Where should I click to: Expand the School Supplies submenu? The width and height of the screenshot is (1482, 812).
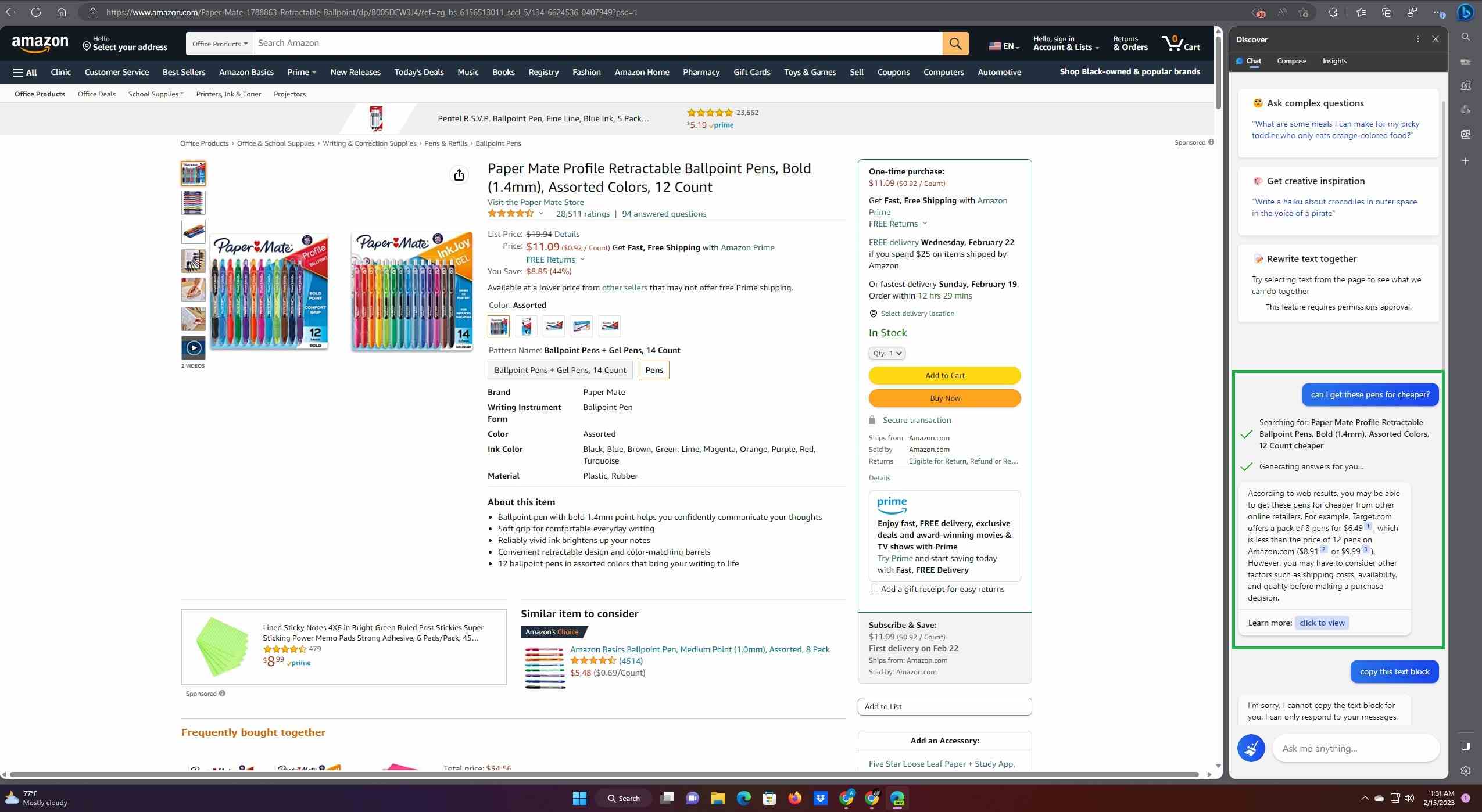point(155,94)
